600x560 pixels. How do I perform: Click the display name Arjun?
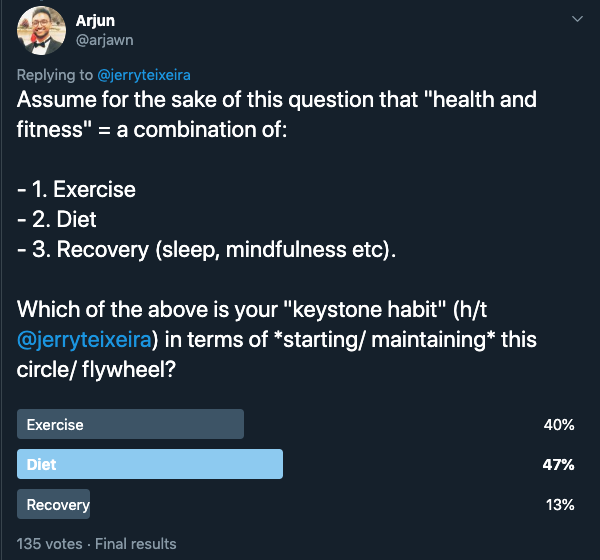pos(94,20)
